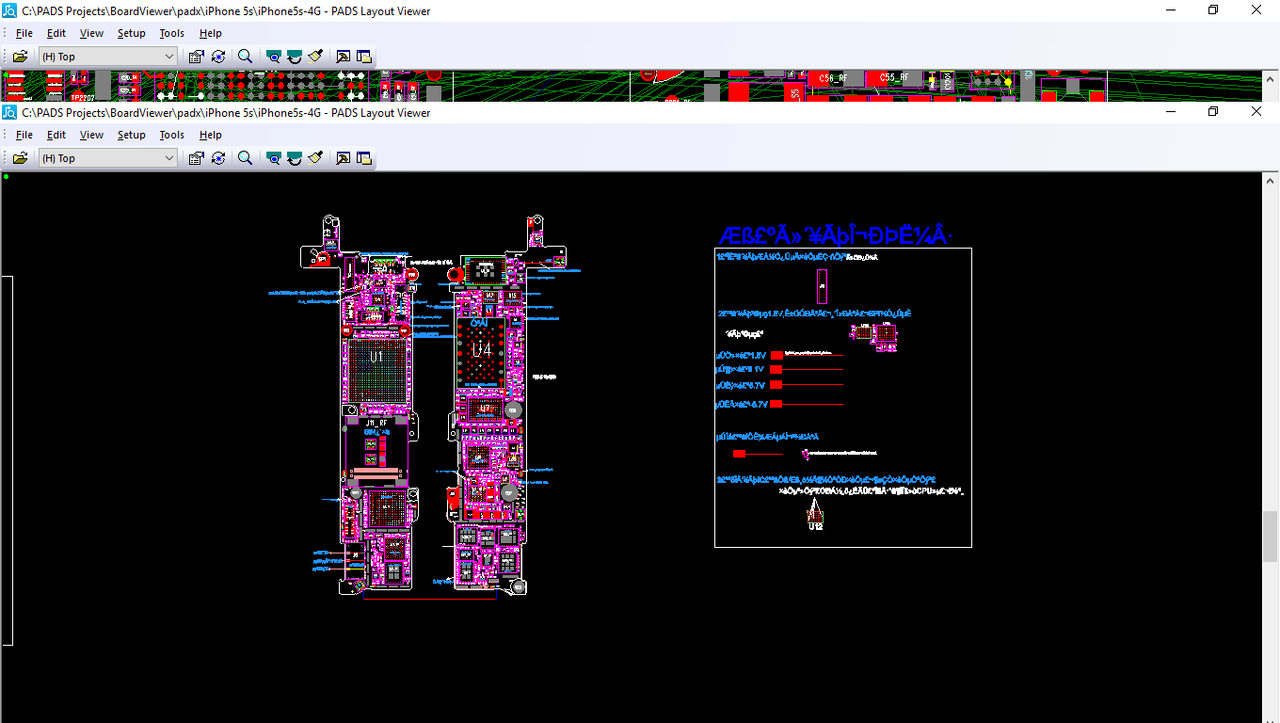Toggle Output Window icon in front window
The image size is (1280, 723).
(x=343, y=158)
